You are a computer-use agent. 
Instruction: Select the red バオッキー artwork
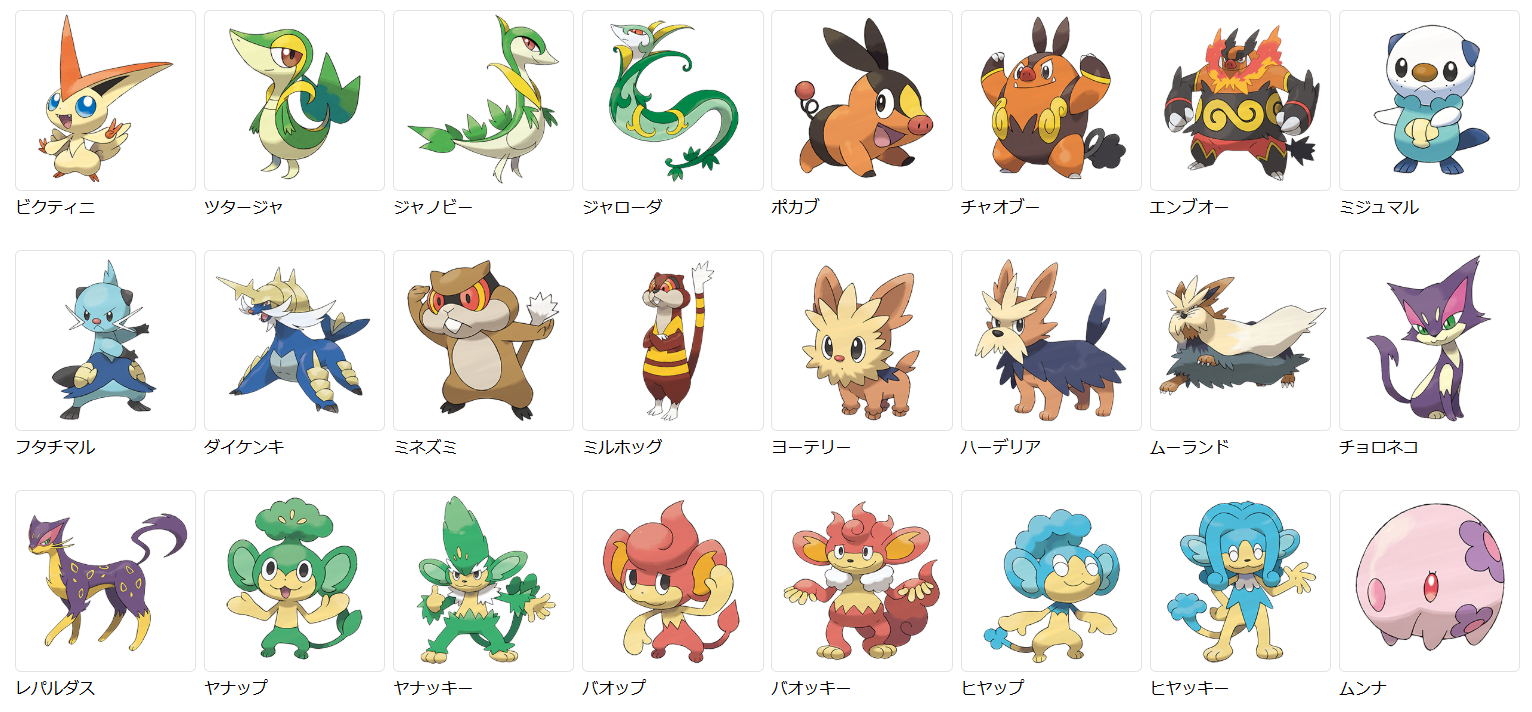861,581
